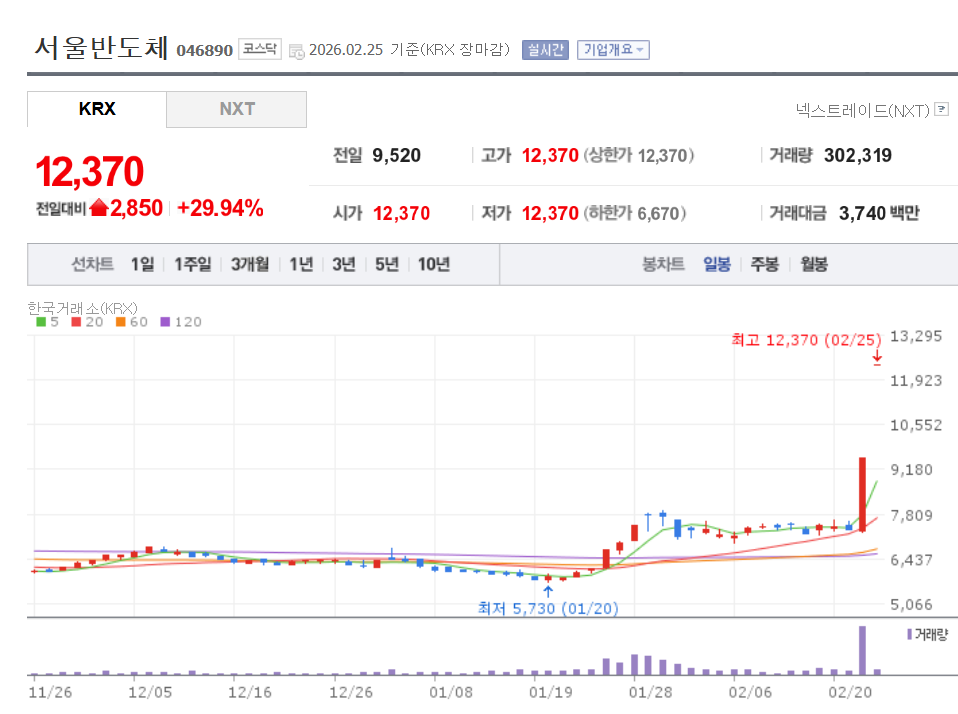This screenshot has height=714, width=958.
Task: Show the 월봉 monthly candle chart
Action: pos(814,264)
